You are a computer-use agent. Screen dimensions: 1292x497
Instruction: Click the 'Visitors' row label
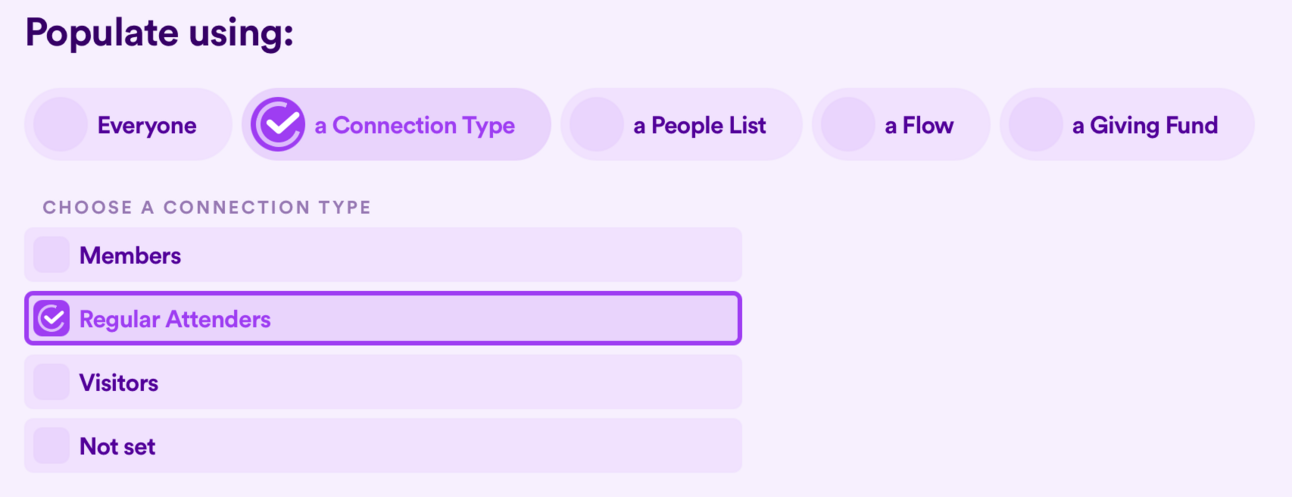pyautogui.click(x=119, y=383)
